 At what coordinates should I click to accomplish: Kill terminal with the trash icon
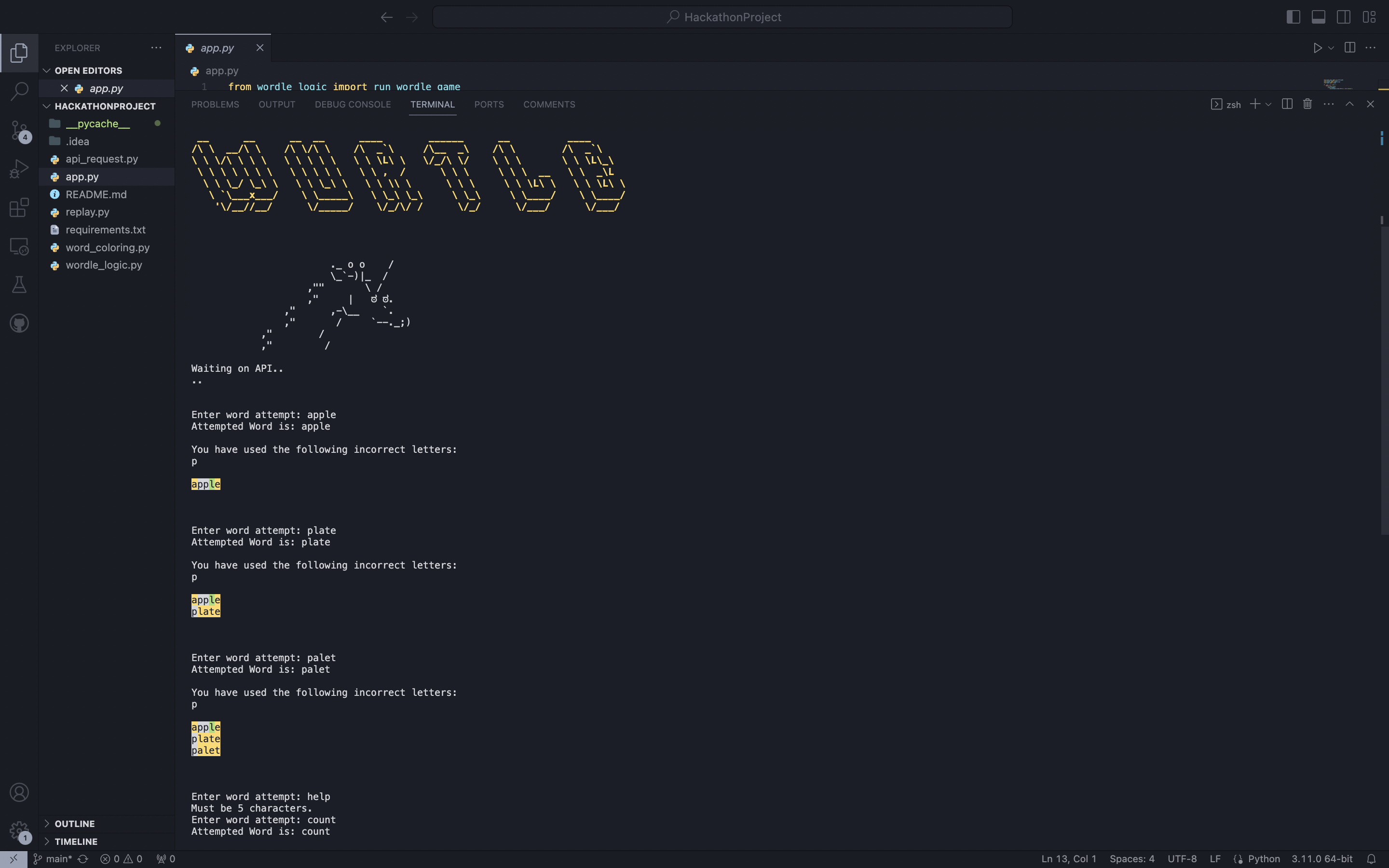pyautogui.click(x=1307, y=104)
